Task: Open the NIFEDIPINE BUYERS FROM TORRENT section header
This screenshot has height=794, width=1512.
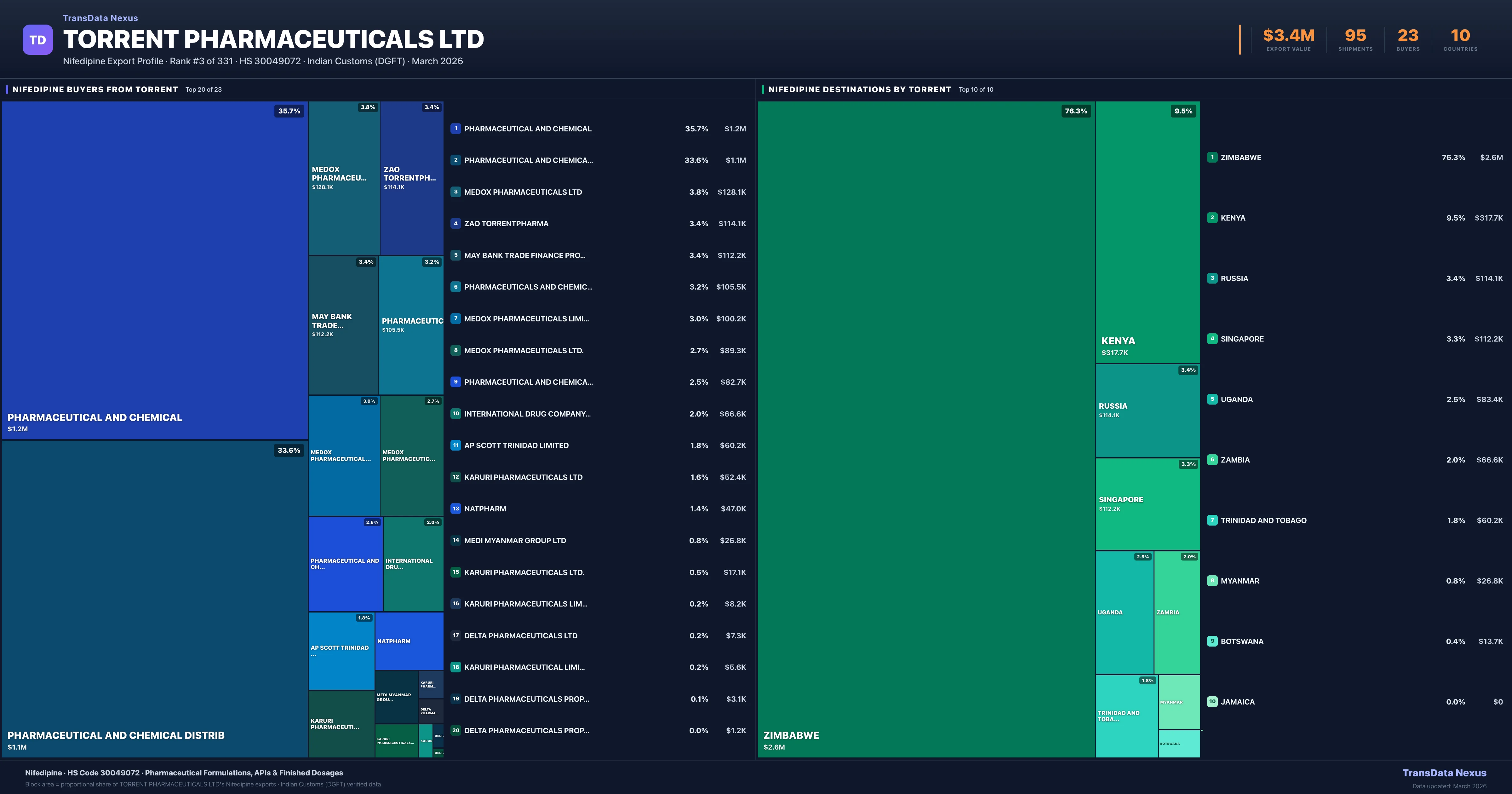Action: pyautogui.click(x=94, y=89)
